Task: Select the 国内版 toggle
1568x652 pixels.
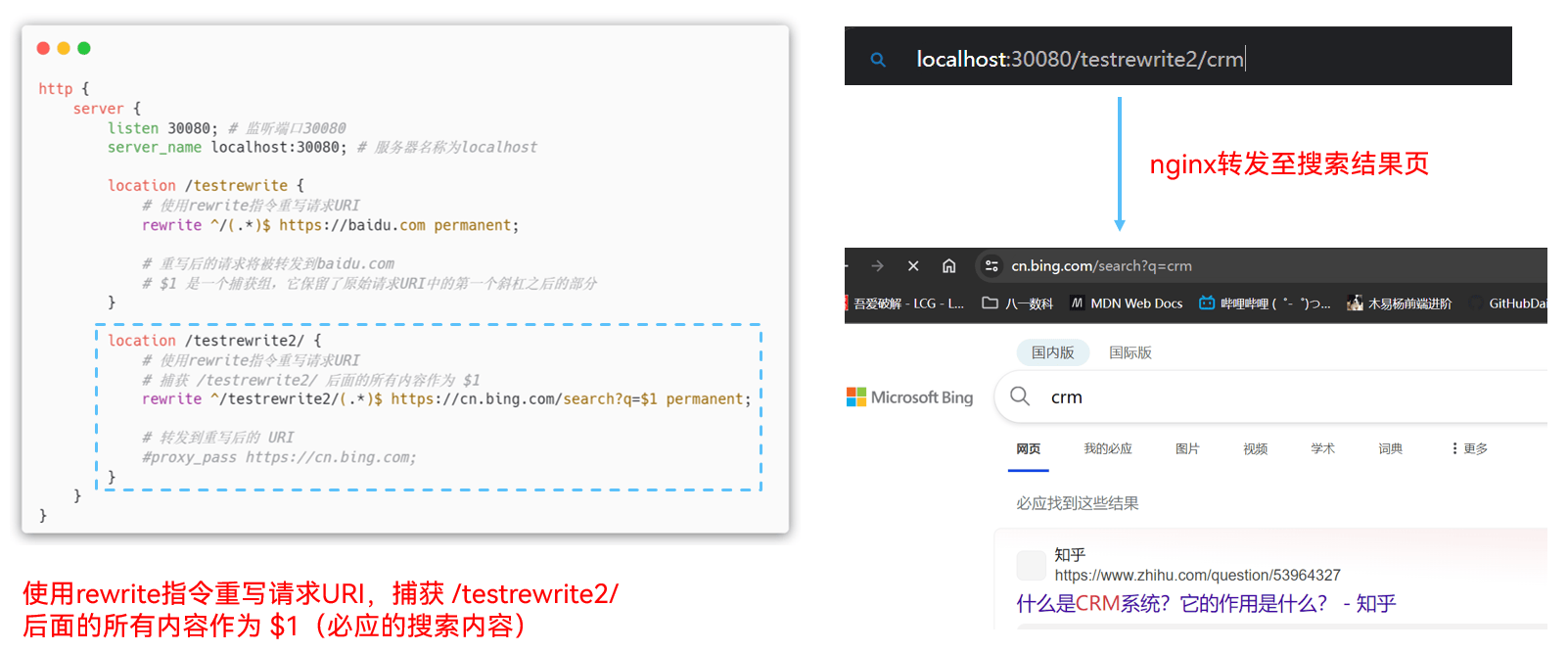Action: pyautogui.click(x=1052, y=352)
